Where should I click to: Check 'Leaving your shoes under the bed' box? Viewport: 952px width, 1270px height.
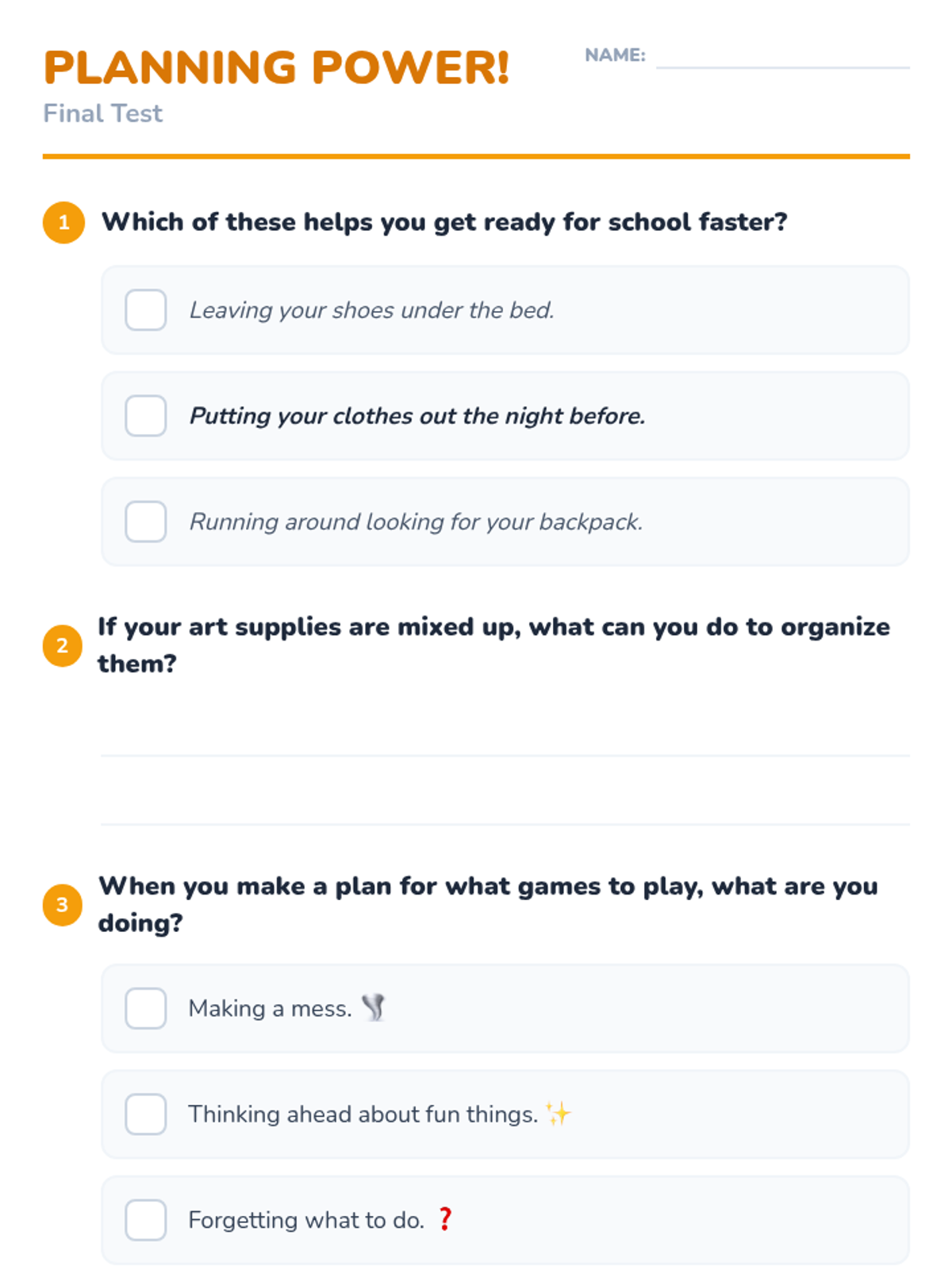tap(146, 310)
